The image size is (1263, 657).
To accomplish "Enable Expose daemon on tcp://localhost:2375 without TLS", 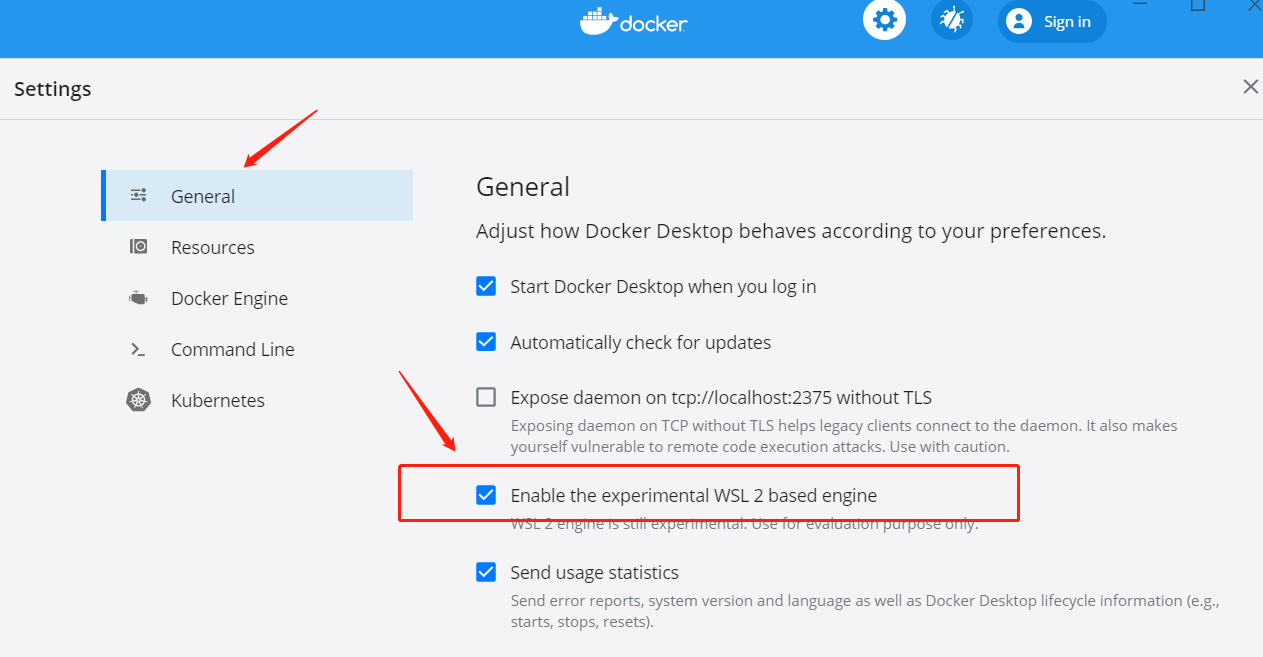I will (x=486, y=397).
